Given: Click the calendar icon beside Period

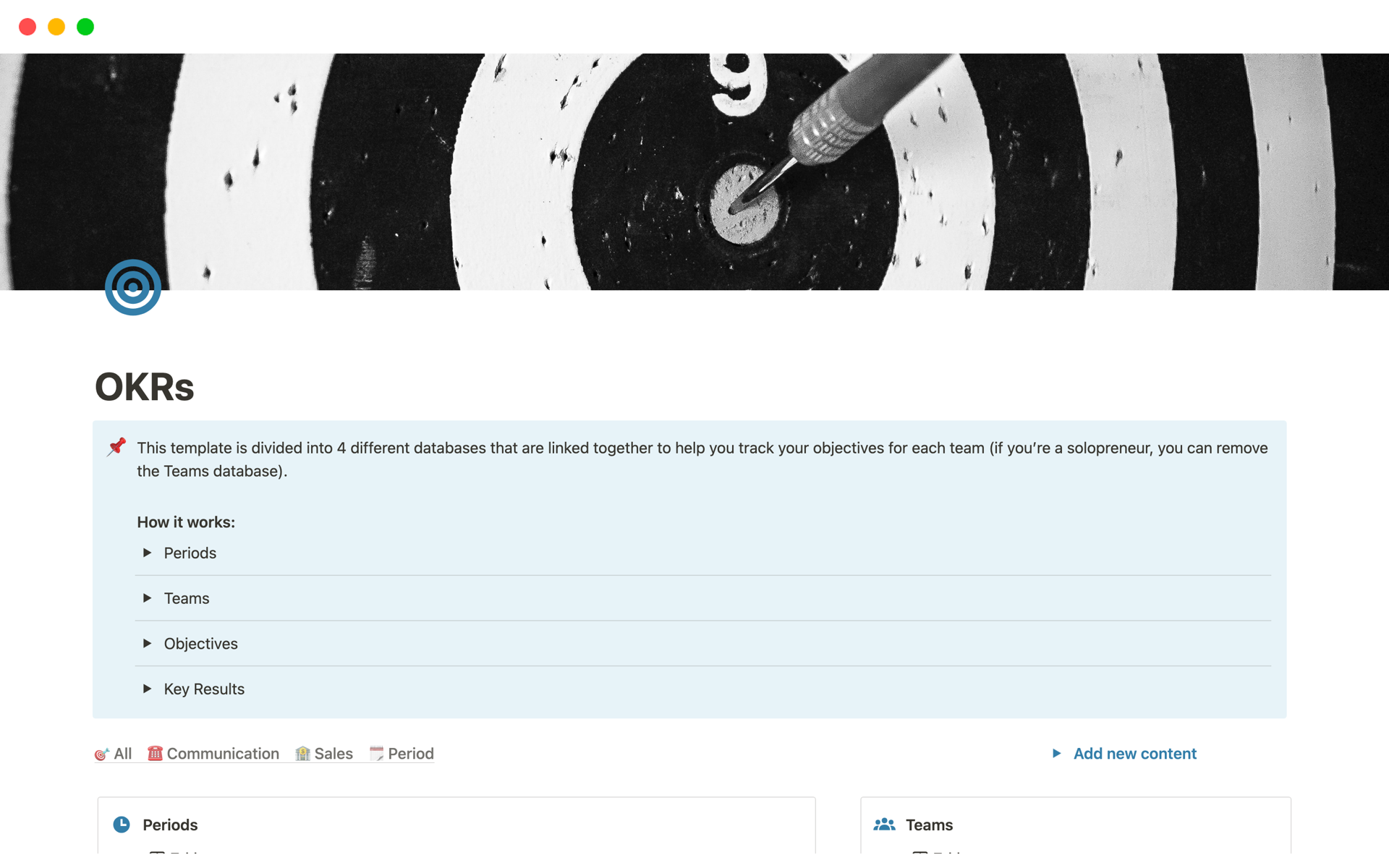Looking at the screenshot, I should tap(376, 754).
